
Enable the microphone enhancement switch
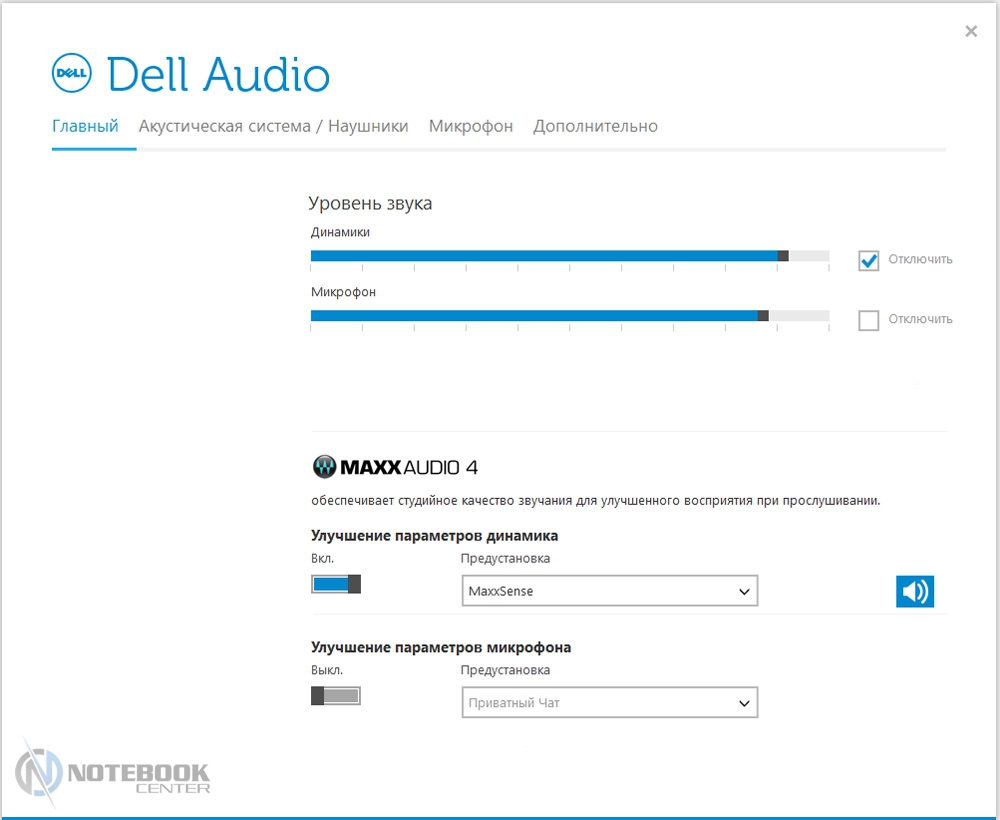click(336, 696)
